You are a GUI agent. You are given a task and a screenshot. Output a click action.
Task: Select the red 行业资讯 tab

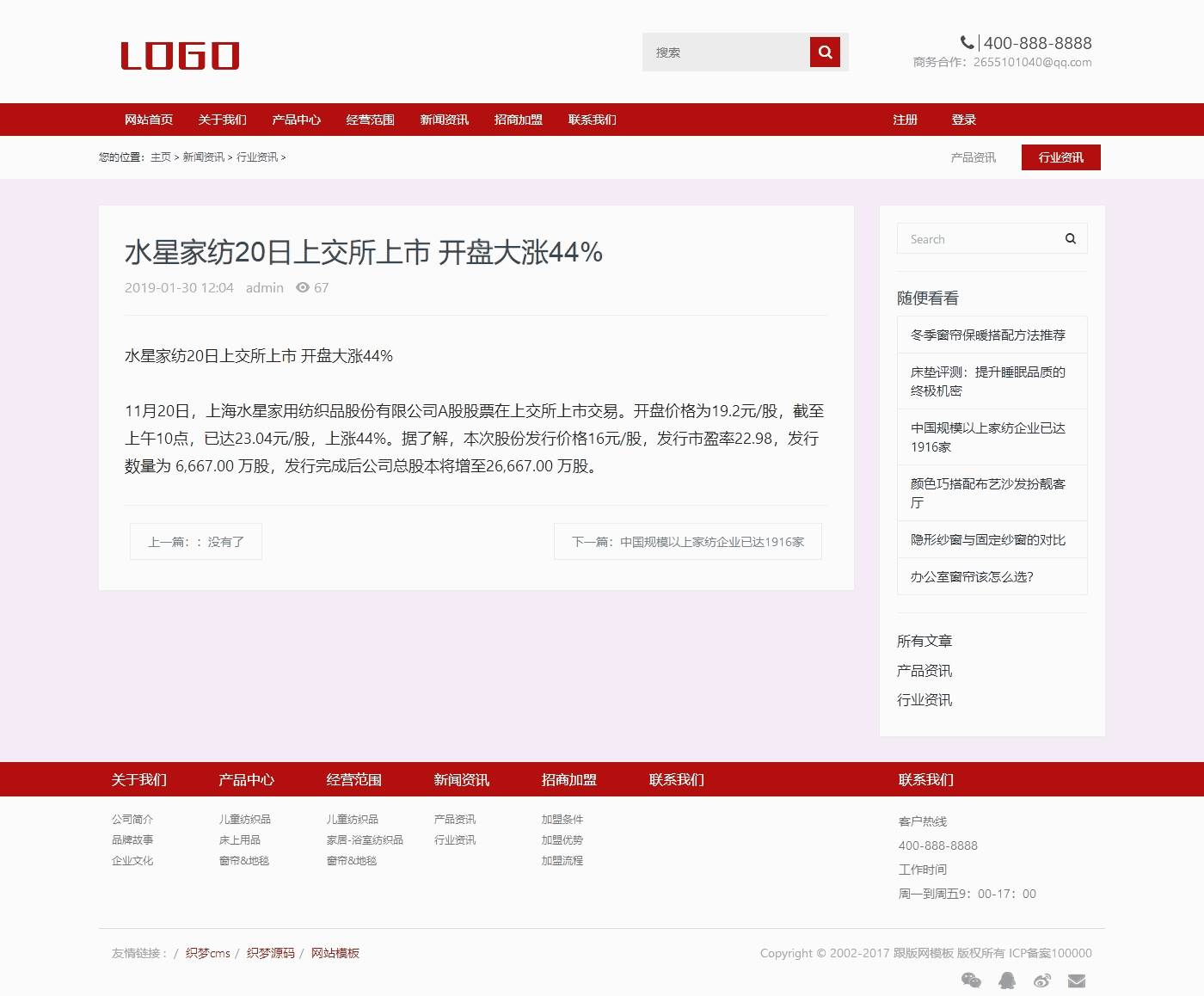coord(1061,157)
